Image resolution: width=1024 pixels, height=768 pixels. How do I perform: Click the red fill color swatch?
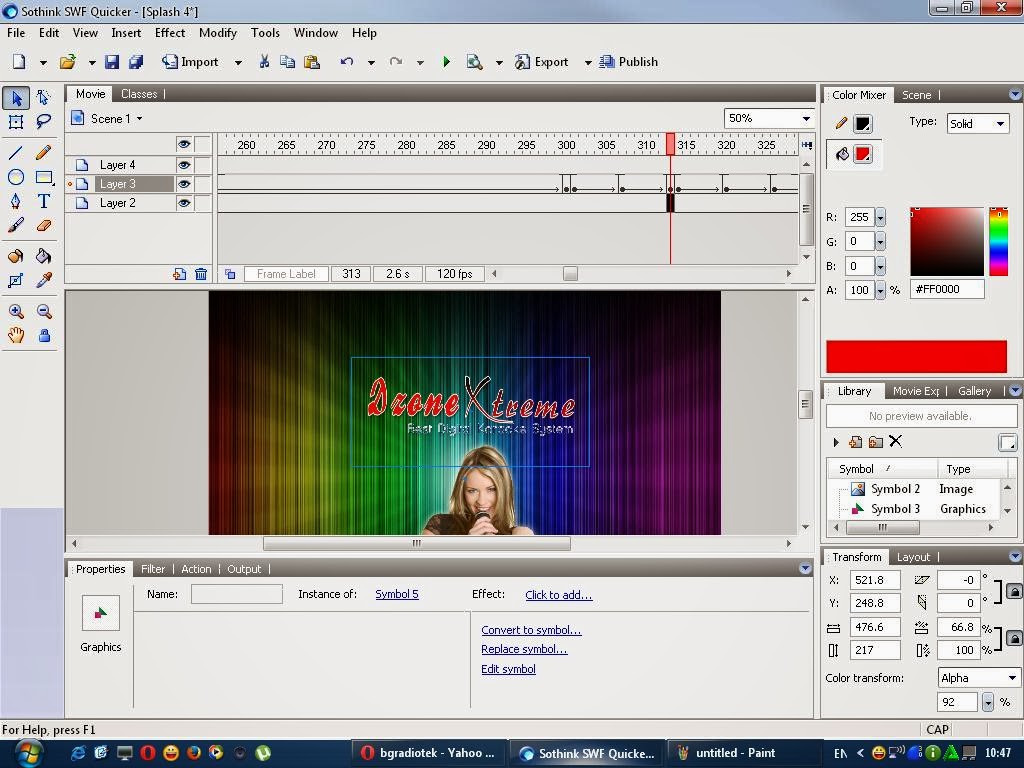[863, 154]
